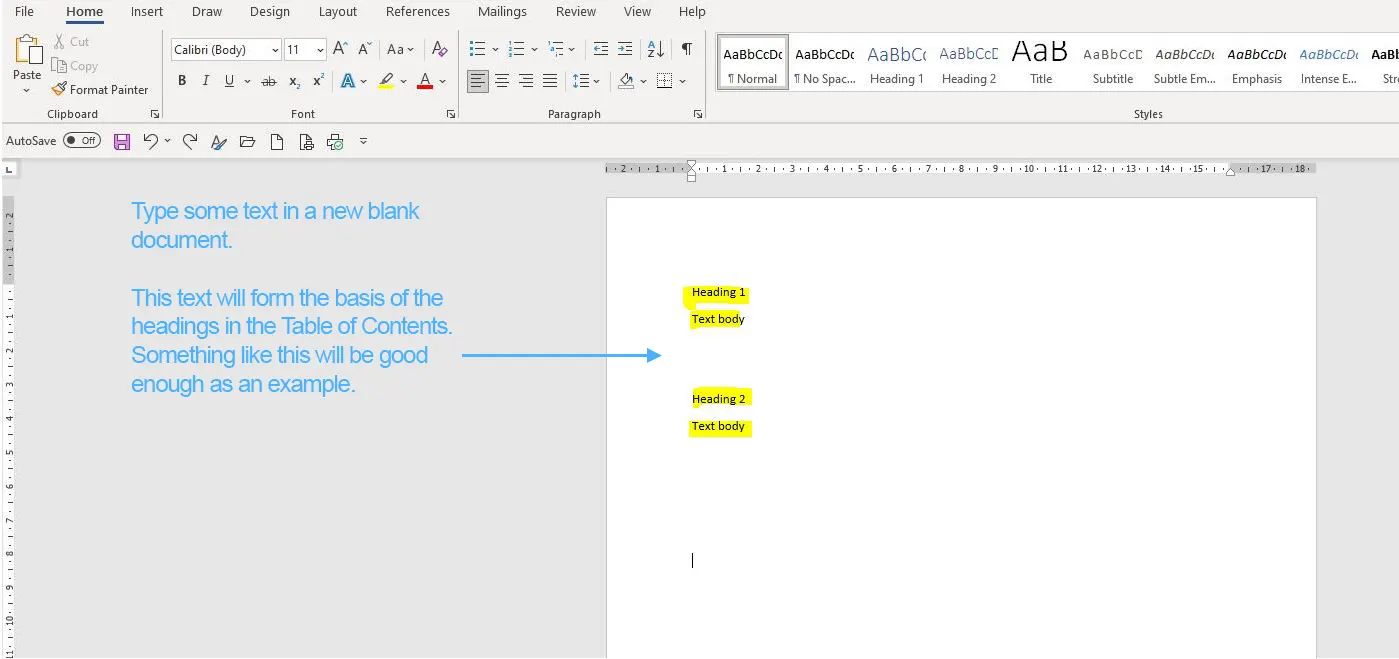The image size is (1399, 659).
Task: Toggle left alignment for the paragraph
Action: (478, 81)
